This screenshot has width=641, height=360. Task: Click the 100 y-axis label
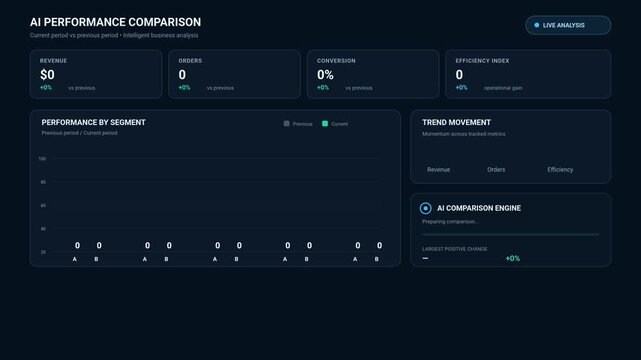click(42, 159)
